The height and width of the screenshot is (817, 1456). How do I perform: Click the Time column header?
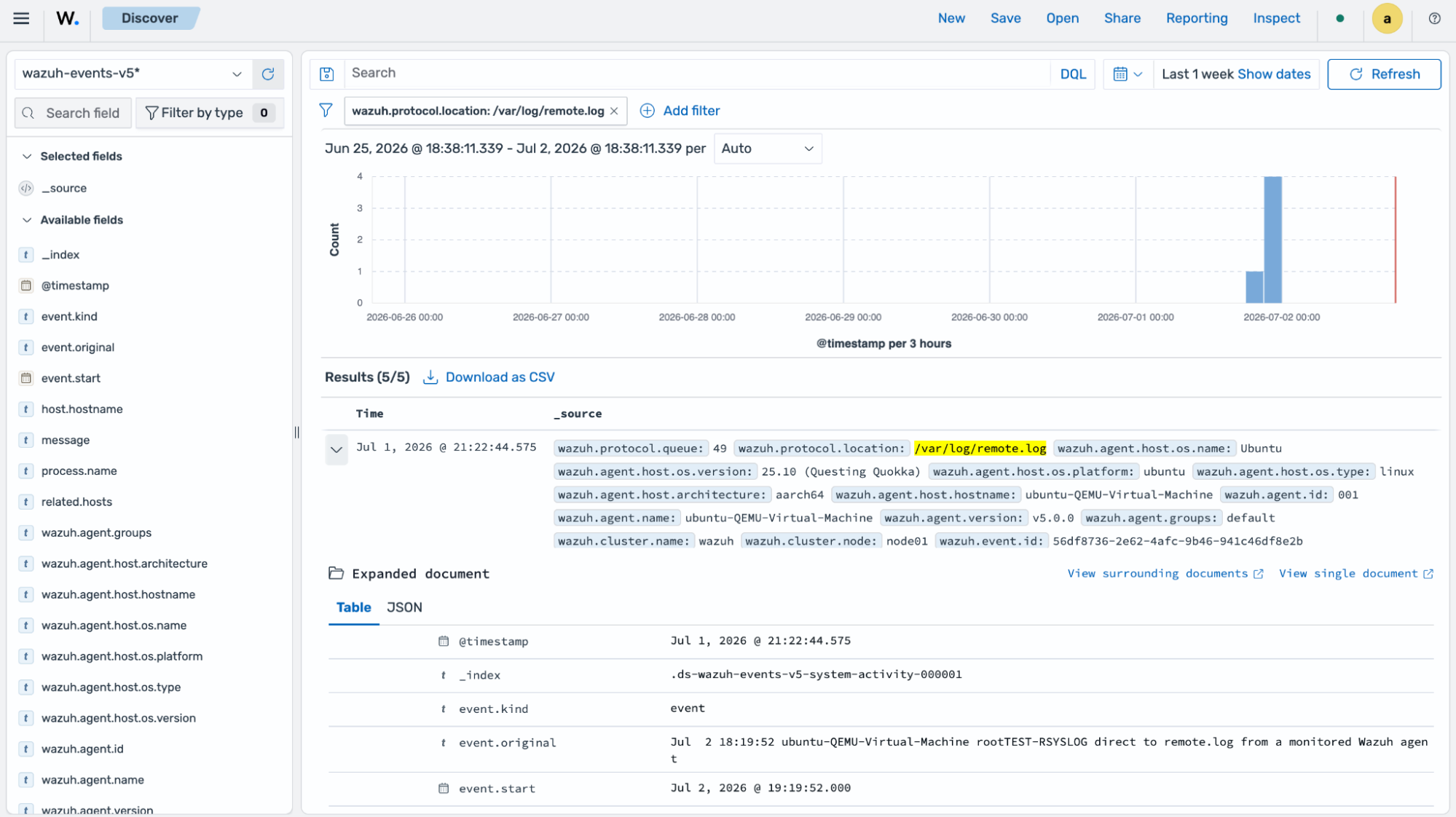[x=369, y=414]
